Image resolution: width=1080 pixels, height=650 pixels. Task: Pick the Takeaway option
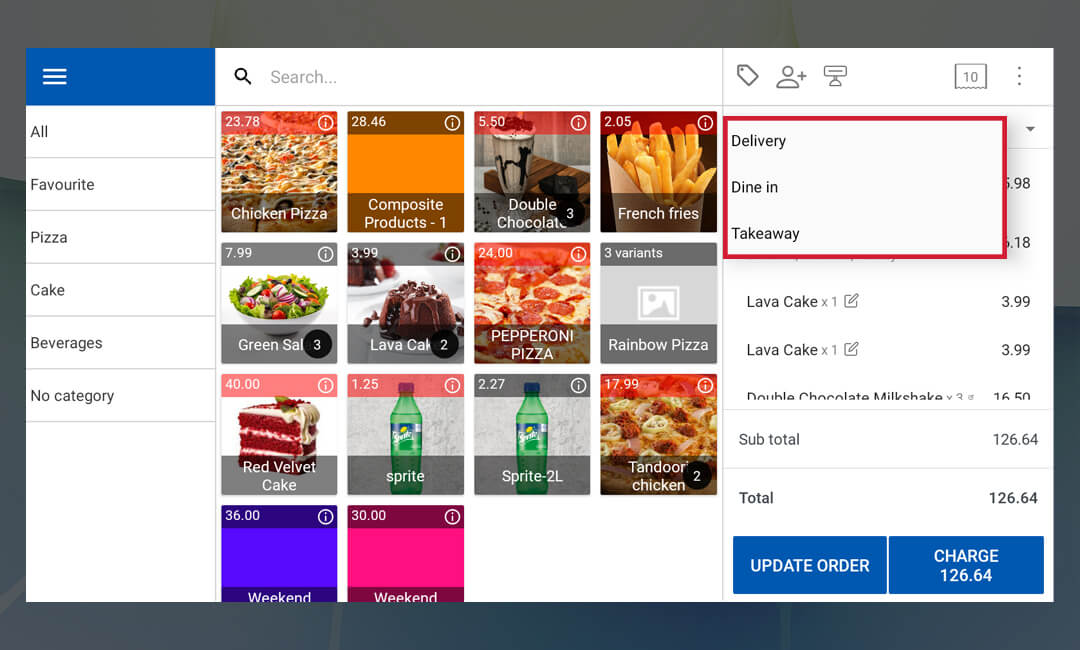[765, 234]
